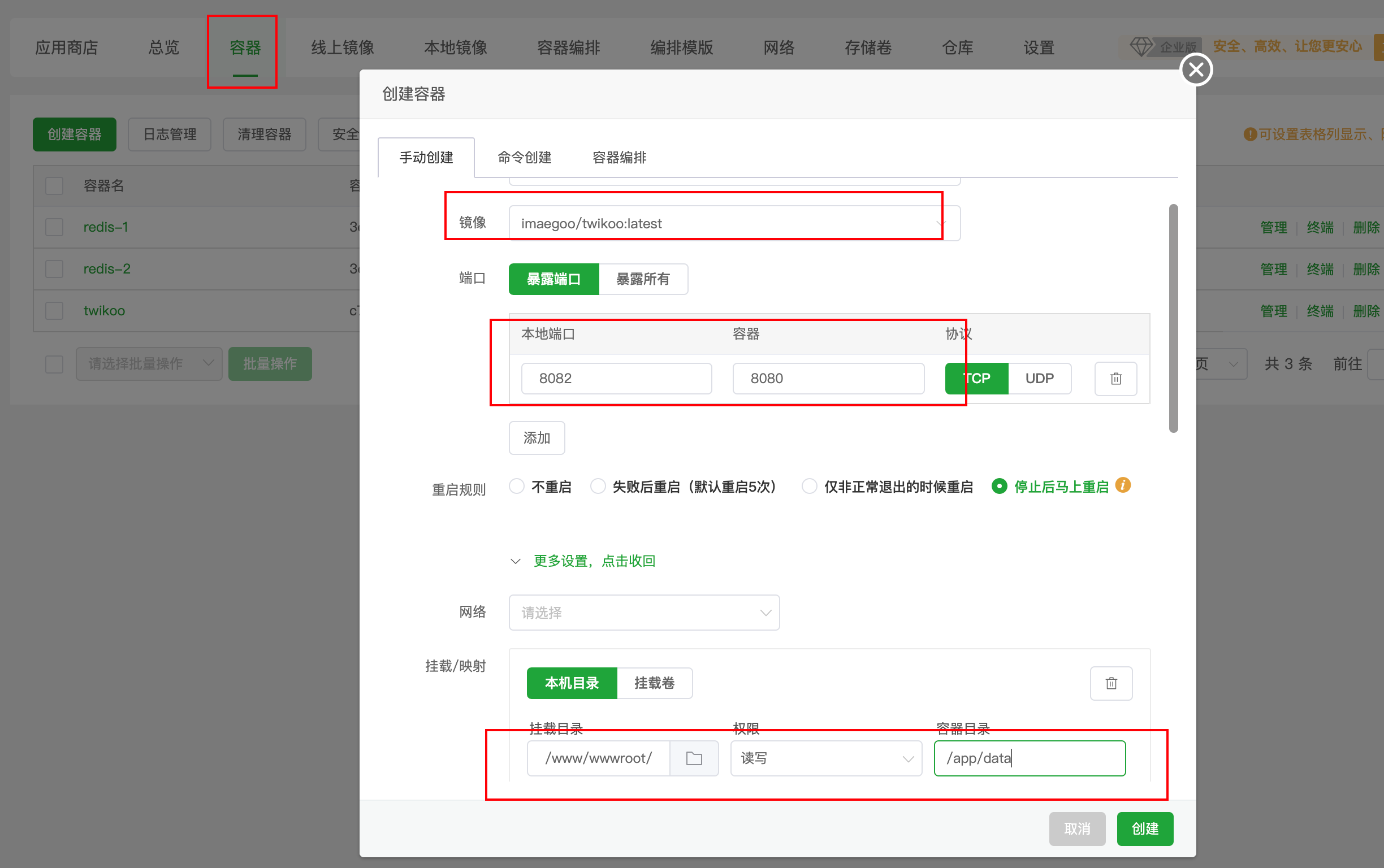This screenshot has height=868, width=1384.
Task: Click the 容器目录 field with /app/data
Action: click(x=1029, y=758)
